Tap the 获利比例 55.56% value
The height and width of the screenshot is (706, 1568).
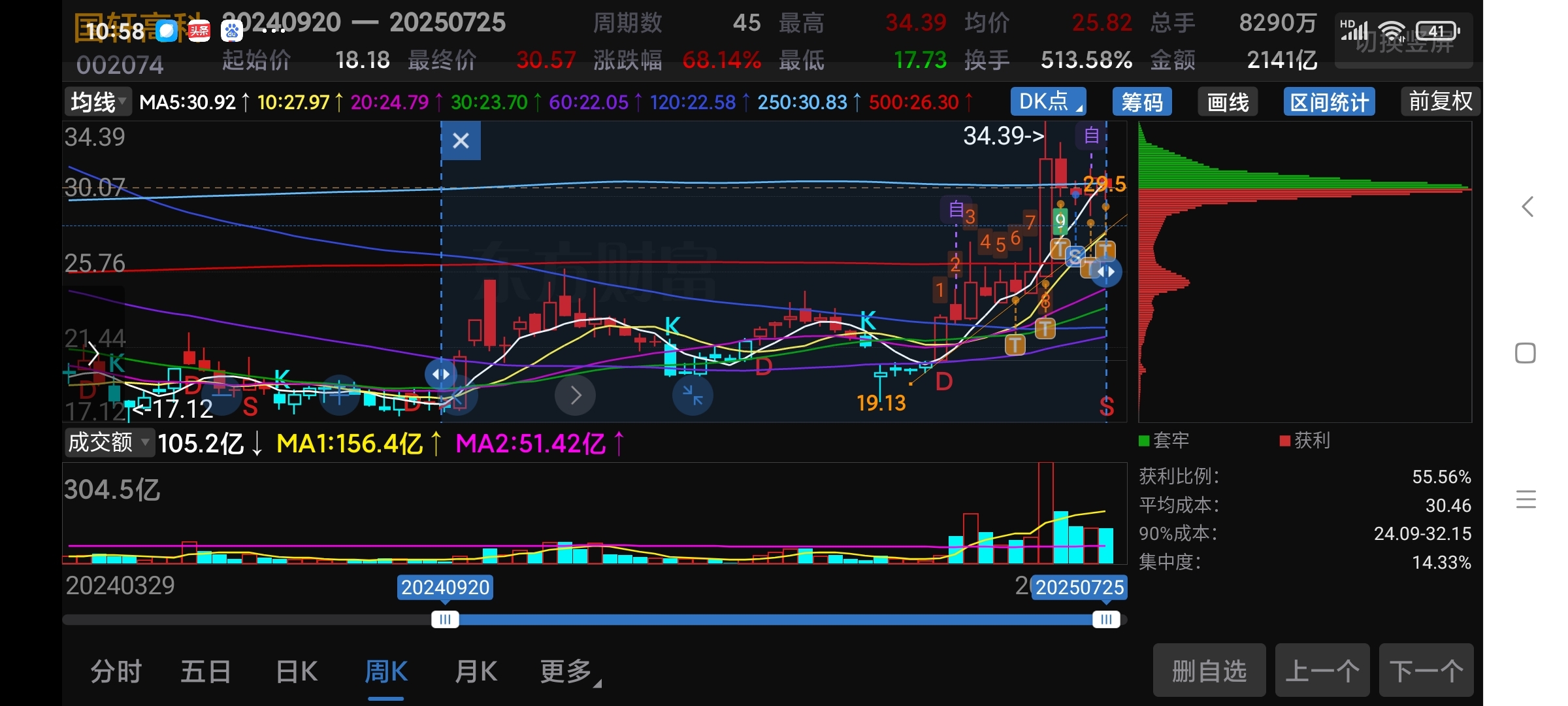1441,477
